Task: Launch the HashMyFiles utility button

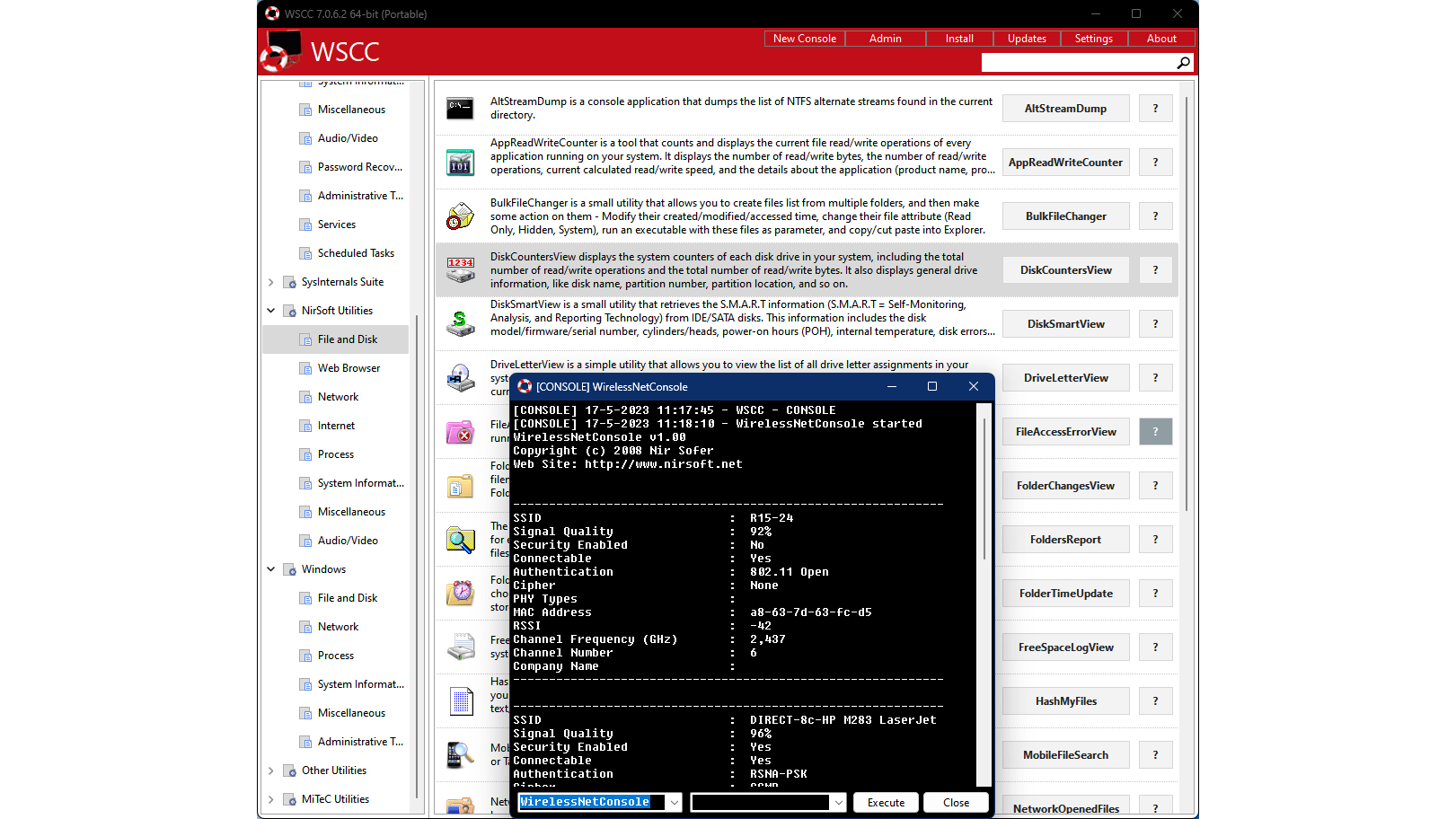Action: pyautogui.click(x=1066, y=701)
